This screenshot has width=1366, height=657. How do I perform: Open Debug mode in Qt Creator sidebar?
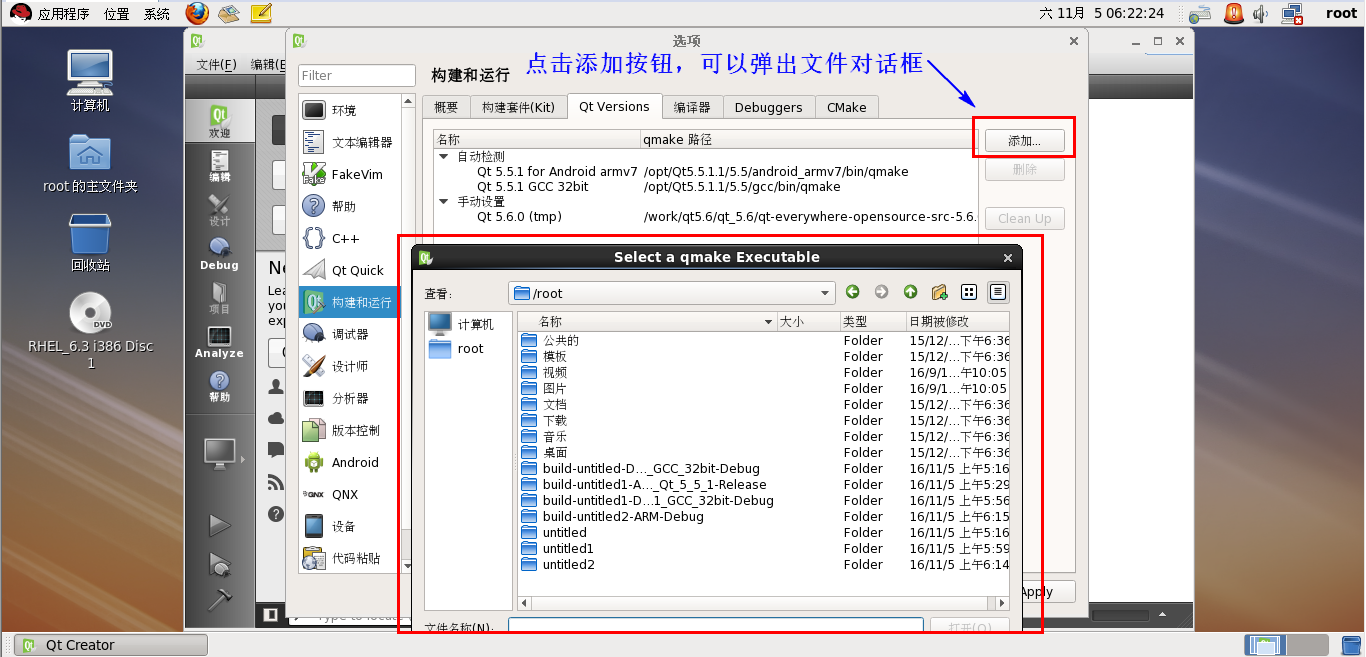[x=219, y=254]
